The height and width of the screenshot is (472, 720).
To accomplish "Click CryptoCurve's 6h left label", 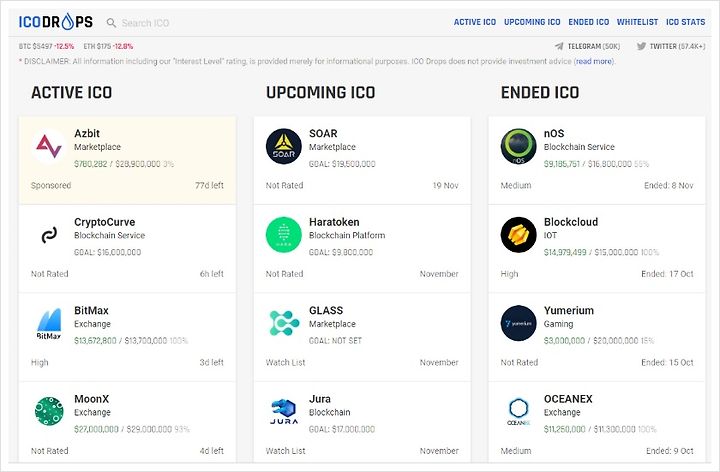I will (212, 274).
